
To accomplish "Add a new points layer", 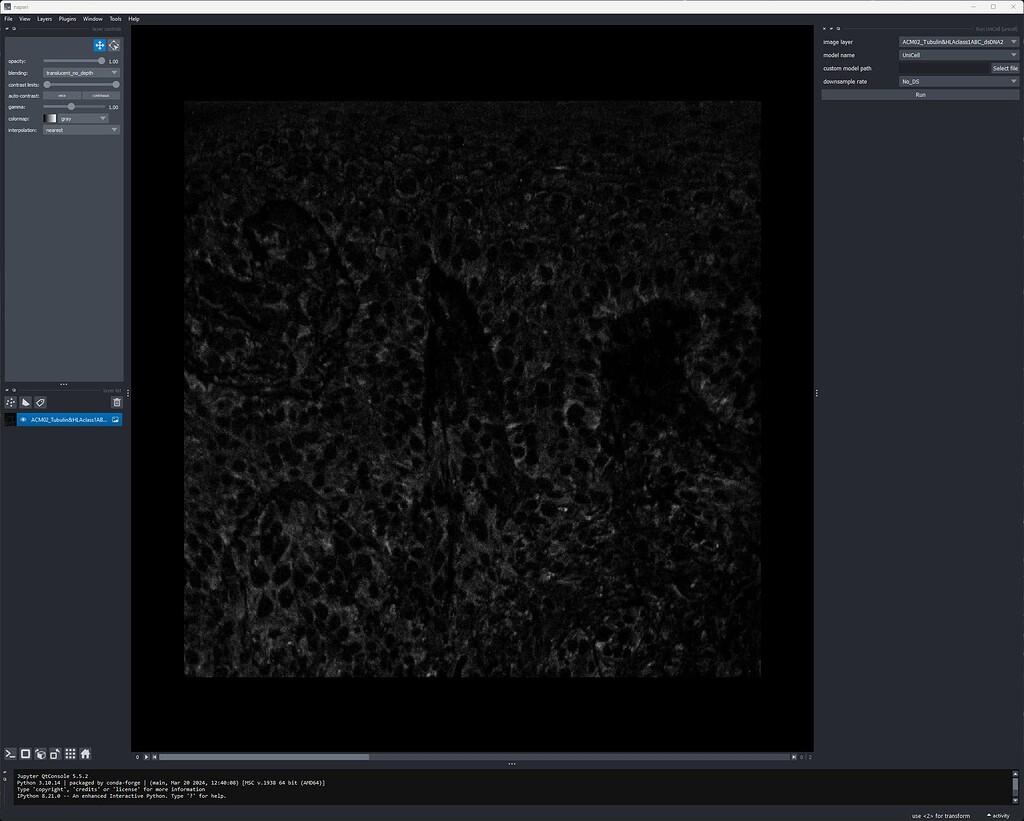I will tap(11, 402).
